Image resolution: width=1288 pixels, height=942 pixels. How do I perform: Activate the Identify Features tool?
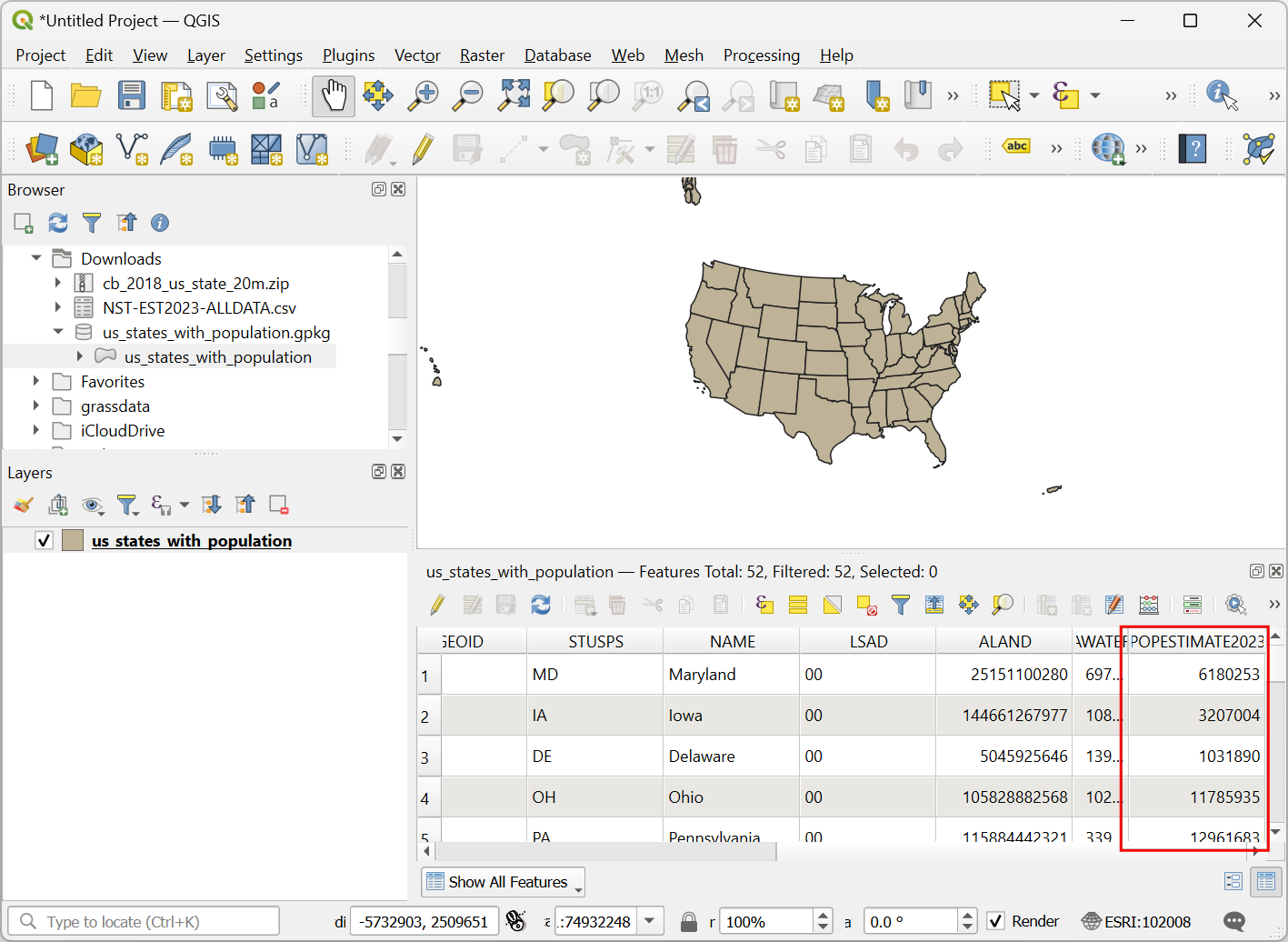click(x=1222, y=95)
